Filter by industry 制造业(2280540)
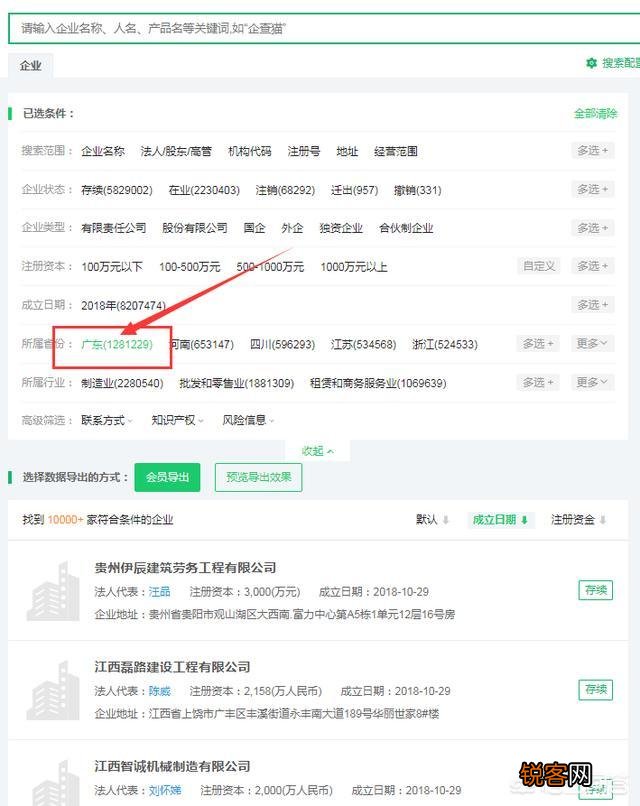The width and height of the screenshot is (640, 806). tap(122, 383)
